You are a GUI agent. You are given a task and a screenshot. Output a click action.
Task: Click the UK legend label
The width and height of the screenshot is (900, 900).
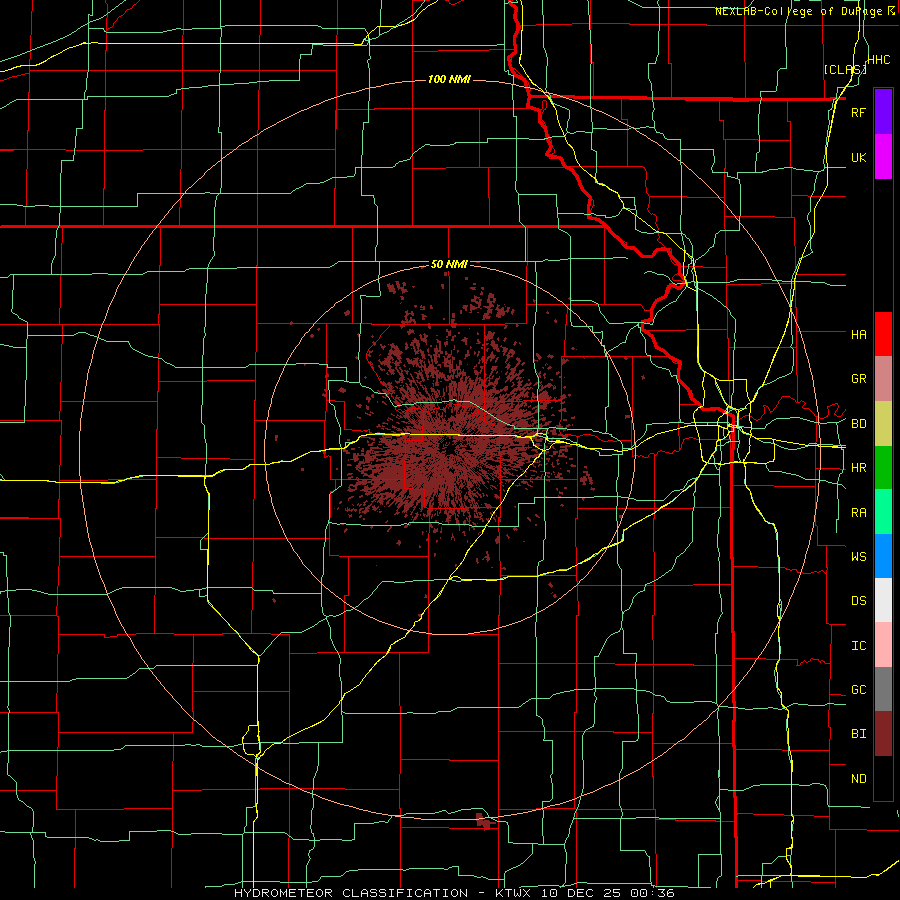pos(858,157)
